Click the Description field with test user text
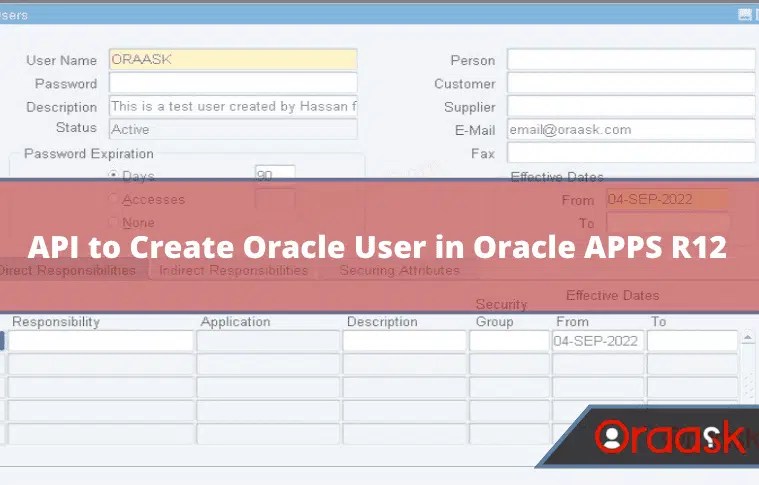759x485 pixels. click(x=233, y=106)
